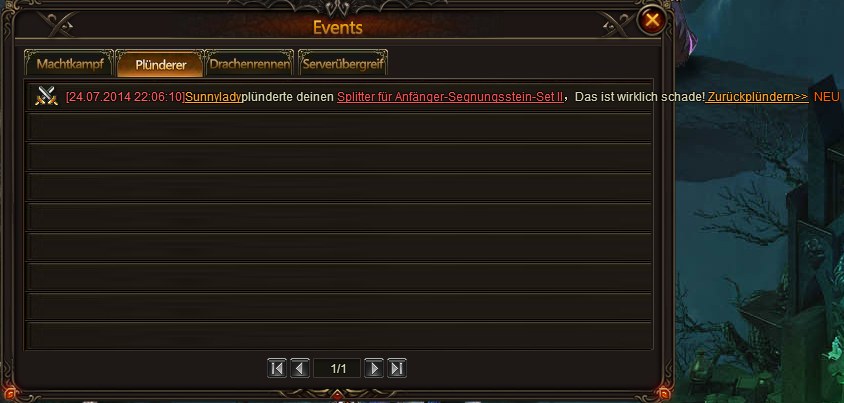This screenshot has width=844, height=403.
Task: Go to next events page
Action: pyautogui.click(x=374, y=369)
